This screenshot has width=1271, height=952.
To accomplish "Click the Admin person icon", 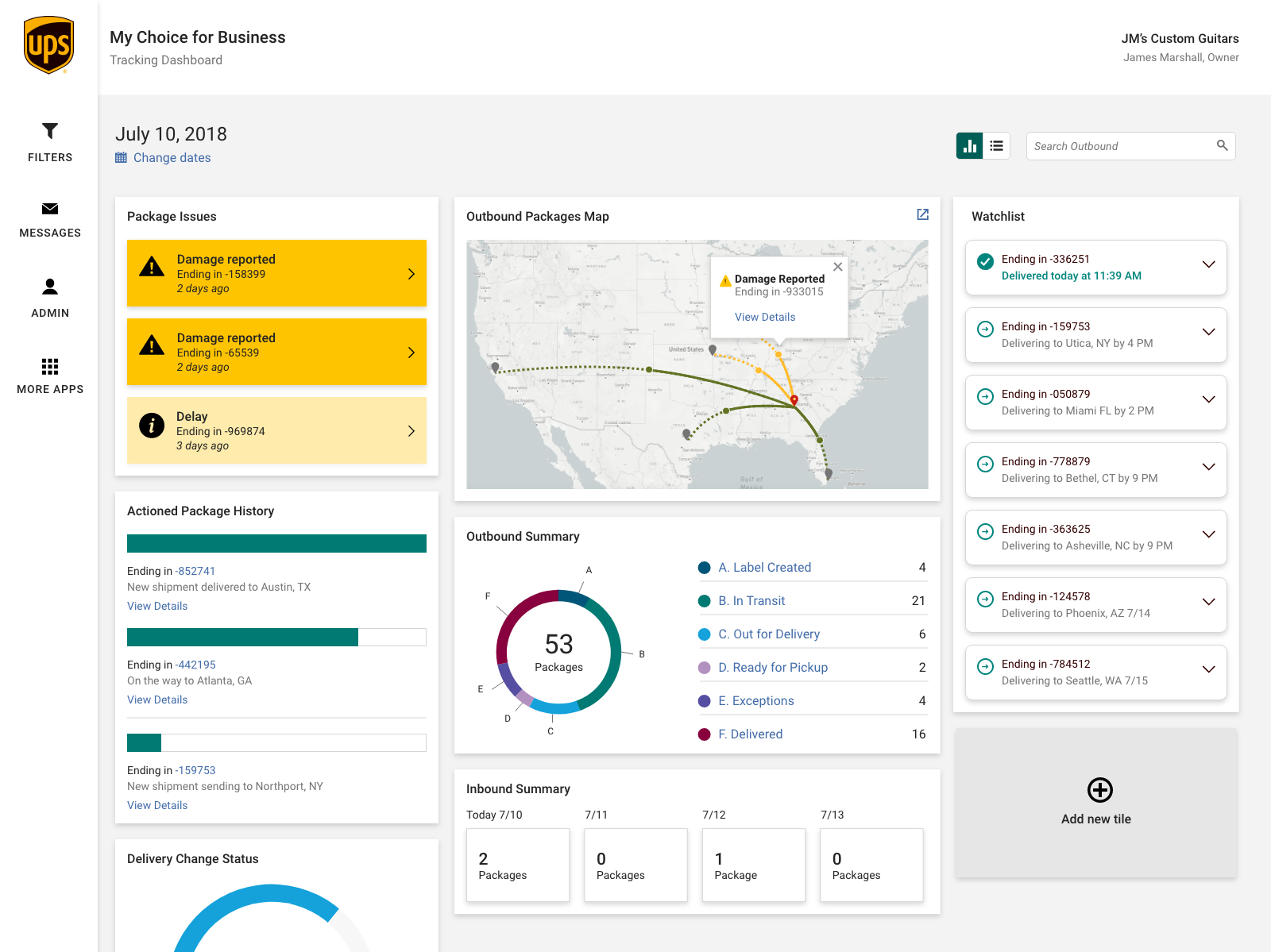I will click(x=50, y=287).
